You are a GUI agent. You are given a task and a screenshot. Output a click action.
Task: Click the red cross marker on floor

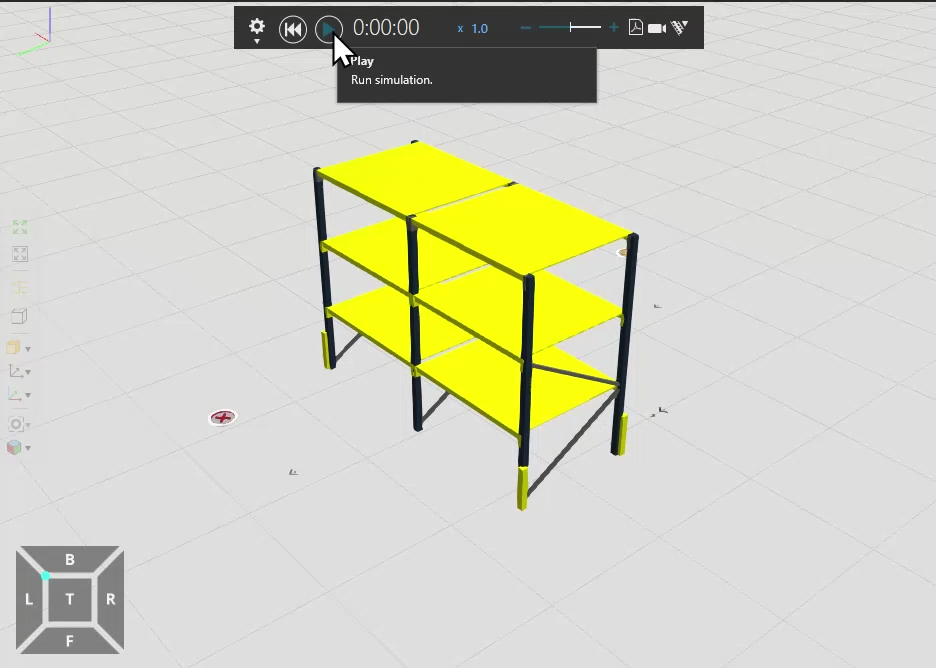223,417
